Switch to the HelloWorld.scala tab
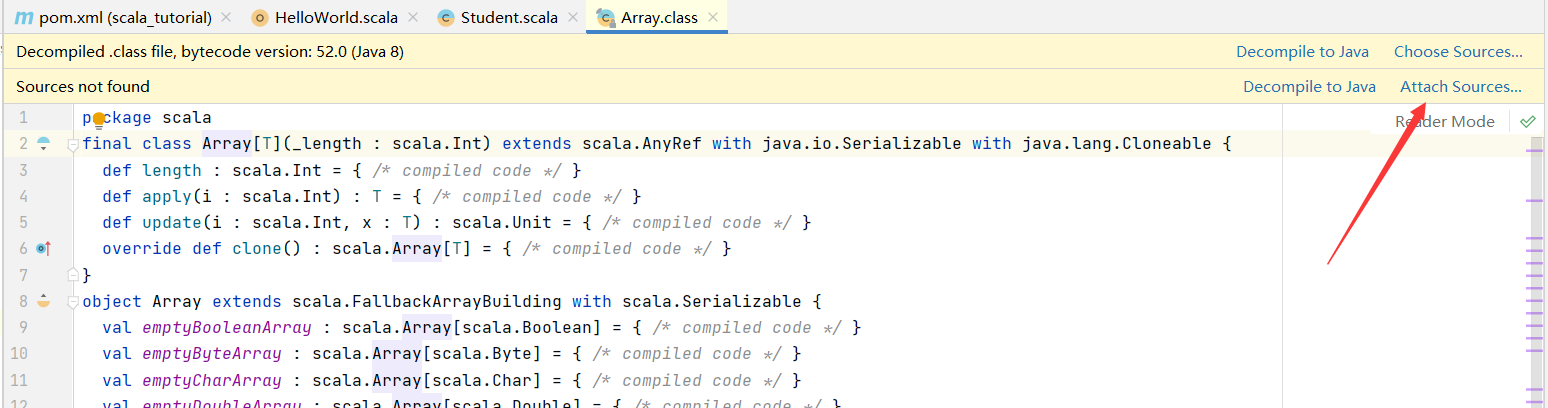This screenshot has width=1548, height=408. click(x=332, y=18)
